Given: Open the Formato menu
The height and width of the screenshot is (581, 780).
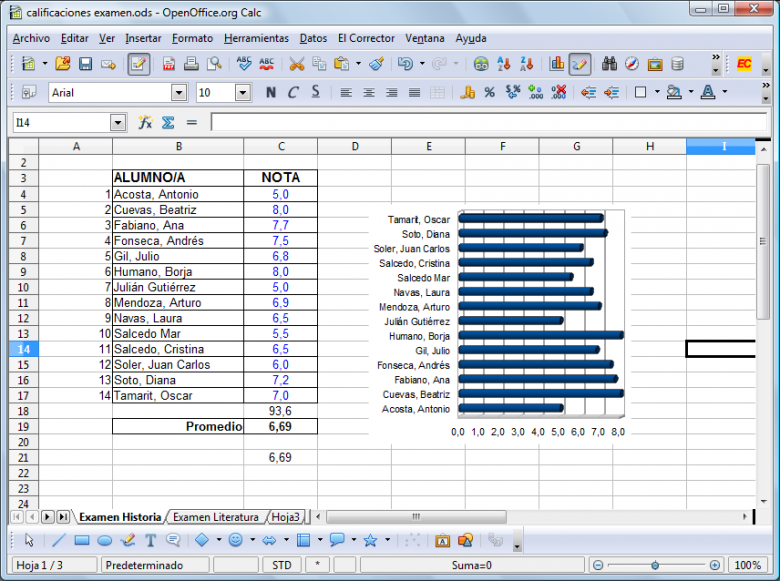Looking at the screenshot, I should click(192, 38).
